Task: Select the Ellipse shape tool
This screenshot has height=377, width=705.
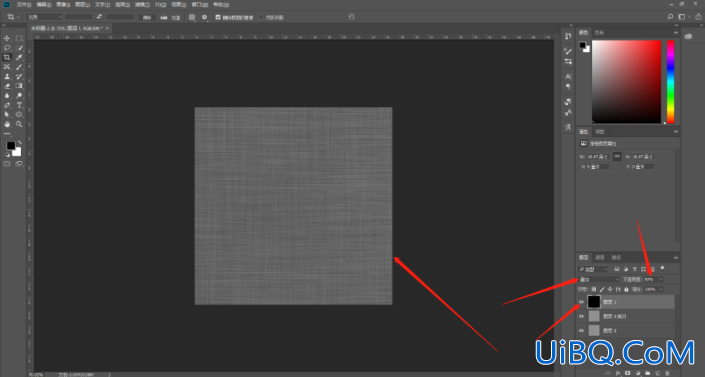Action: point(19,114)
